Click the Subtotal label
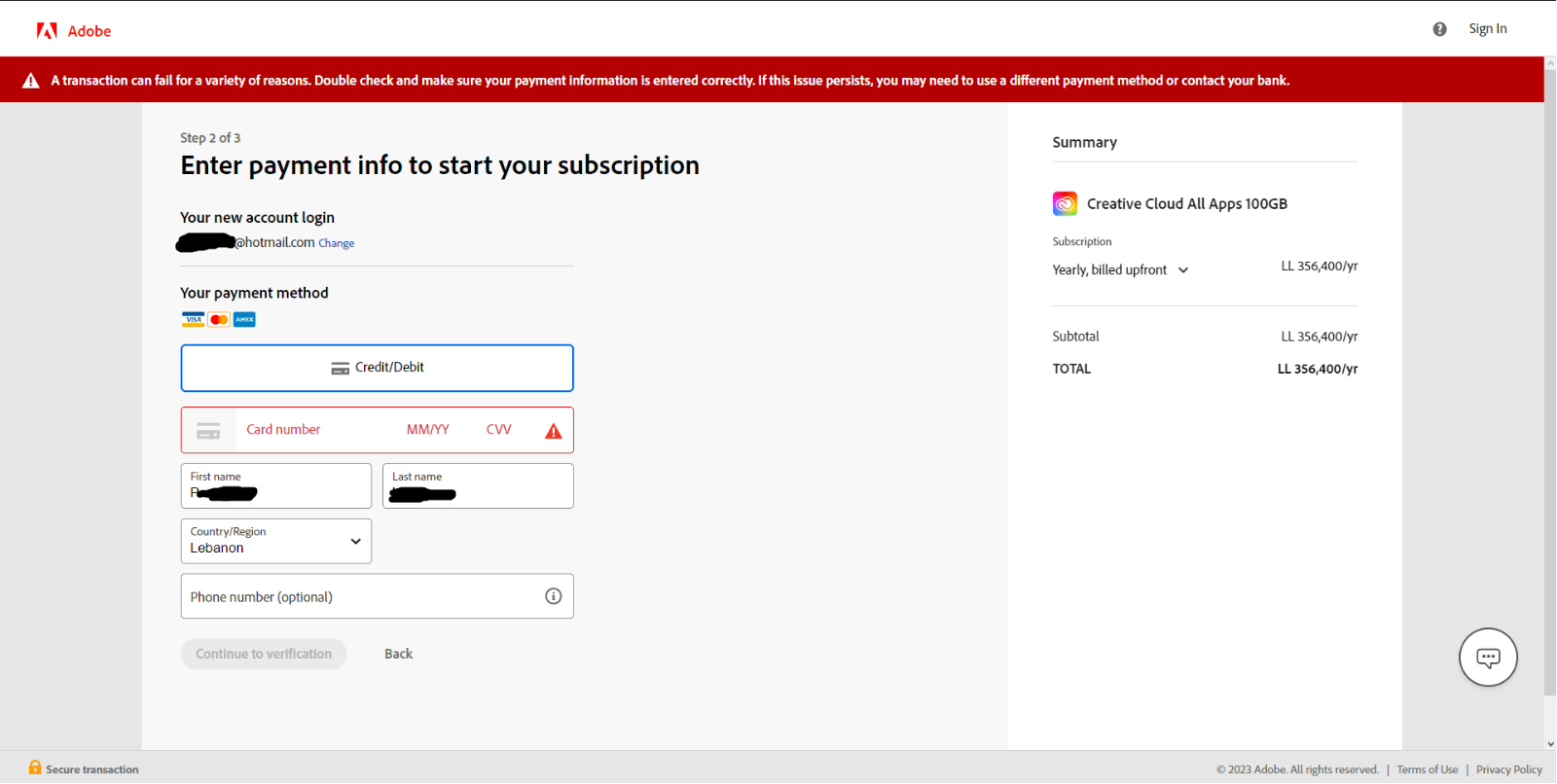Screen dimensions: 1557x784 pyautogui.click(x=1075, y=337)
